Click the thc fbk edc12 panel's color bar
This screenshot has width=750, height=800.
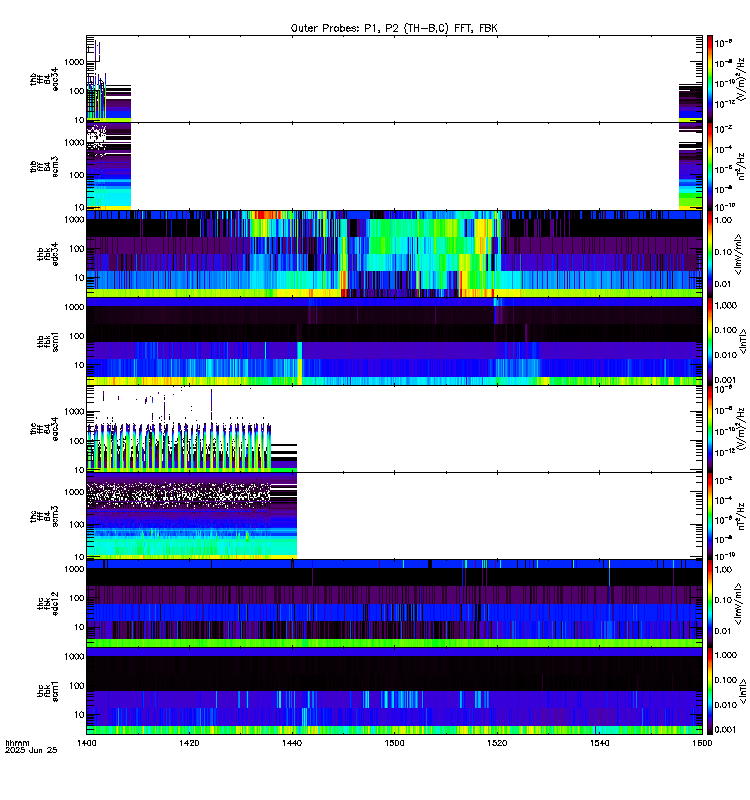pyautogui.click(x=710, y=603)
